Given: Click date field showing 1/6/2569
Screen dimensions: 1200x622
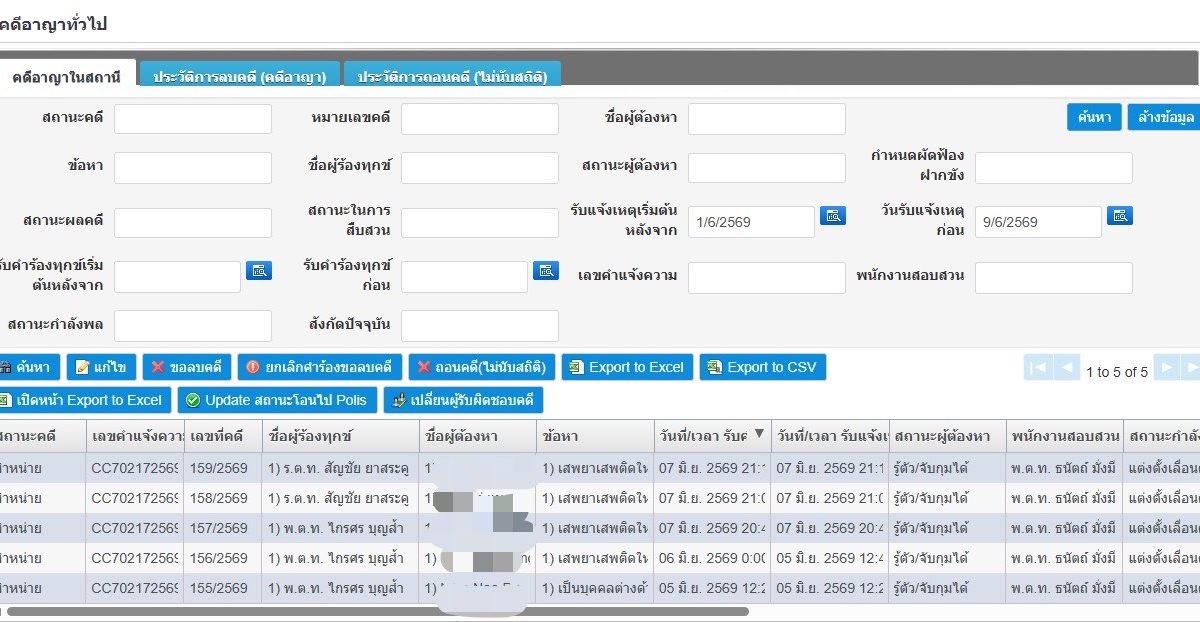Looking at the screenshot, I should pos(751,222).
